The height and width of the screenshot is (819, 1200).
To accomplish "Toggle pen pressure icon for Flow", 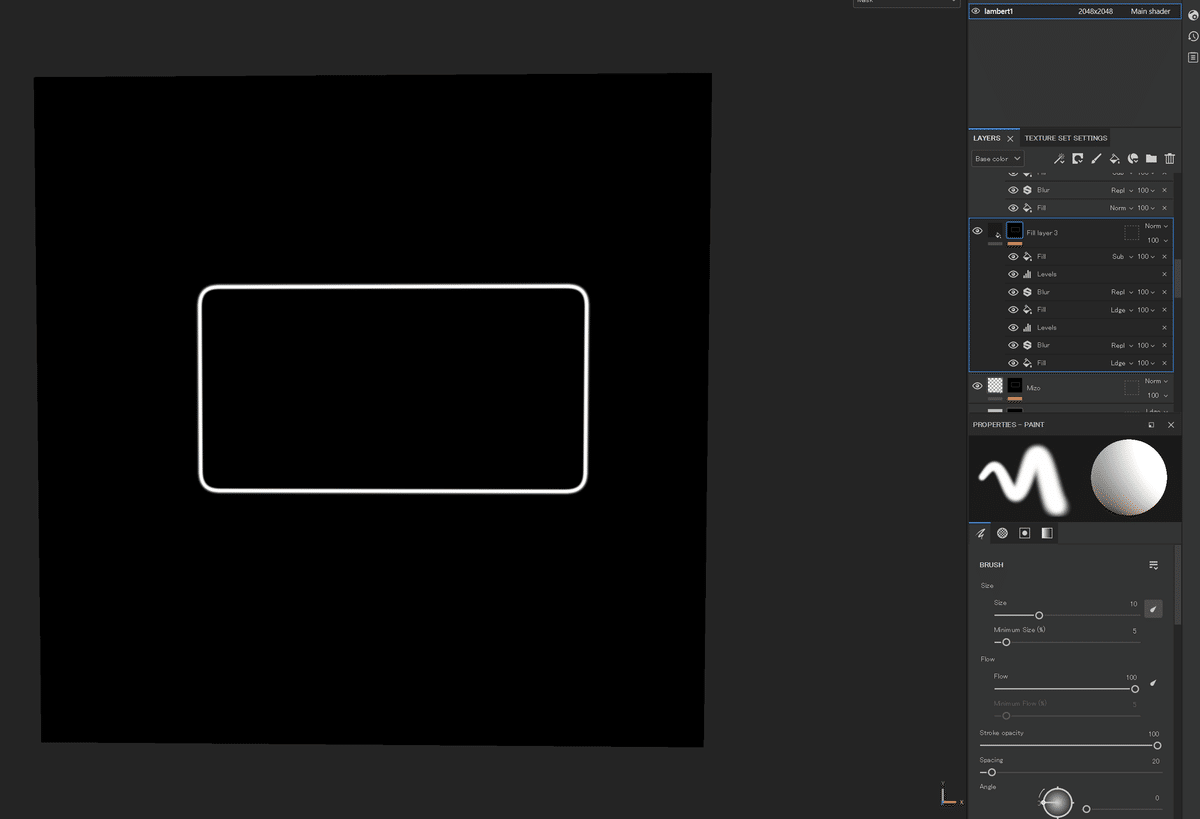I will coord(1153,683).
